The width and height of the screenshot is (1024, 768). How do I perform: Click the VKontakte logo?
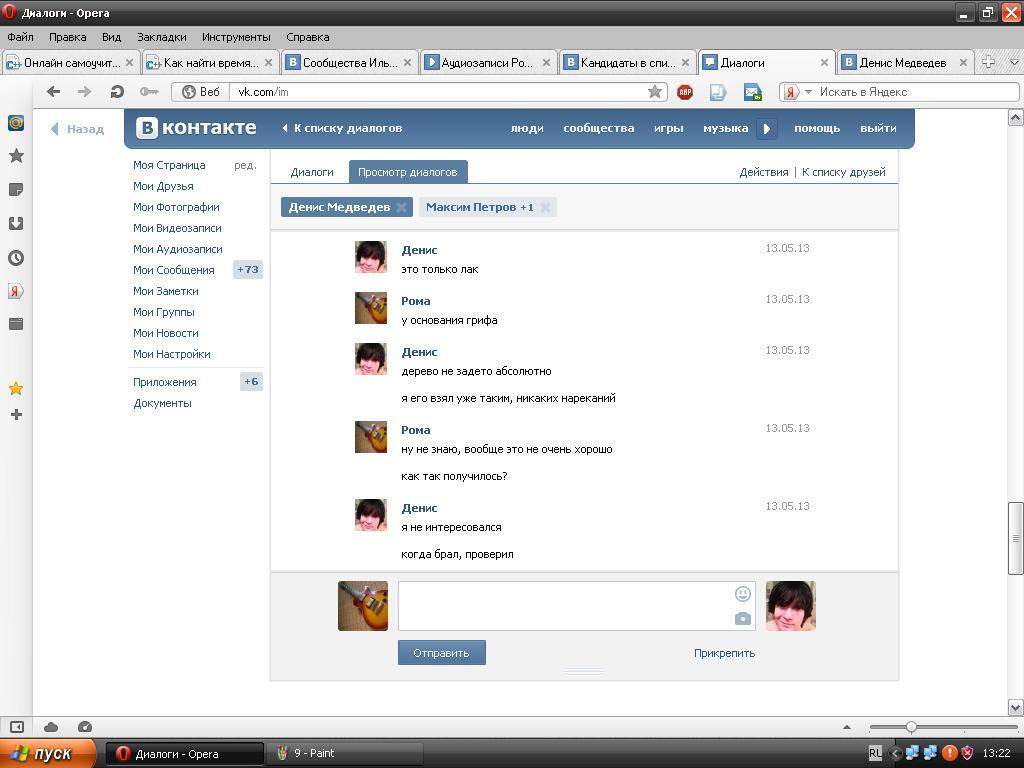point(196,128)
